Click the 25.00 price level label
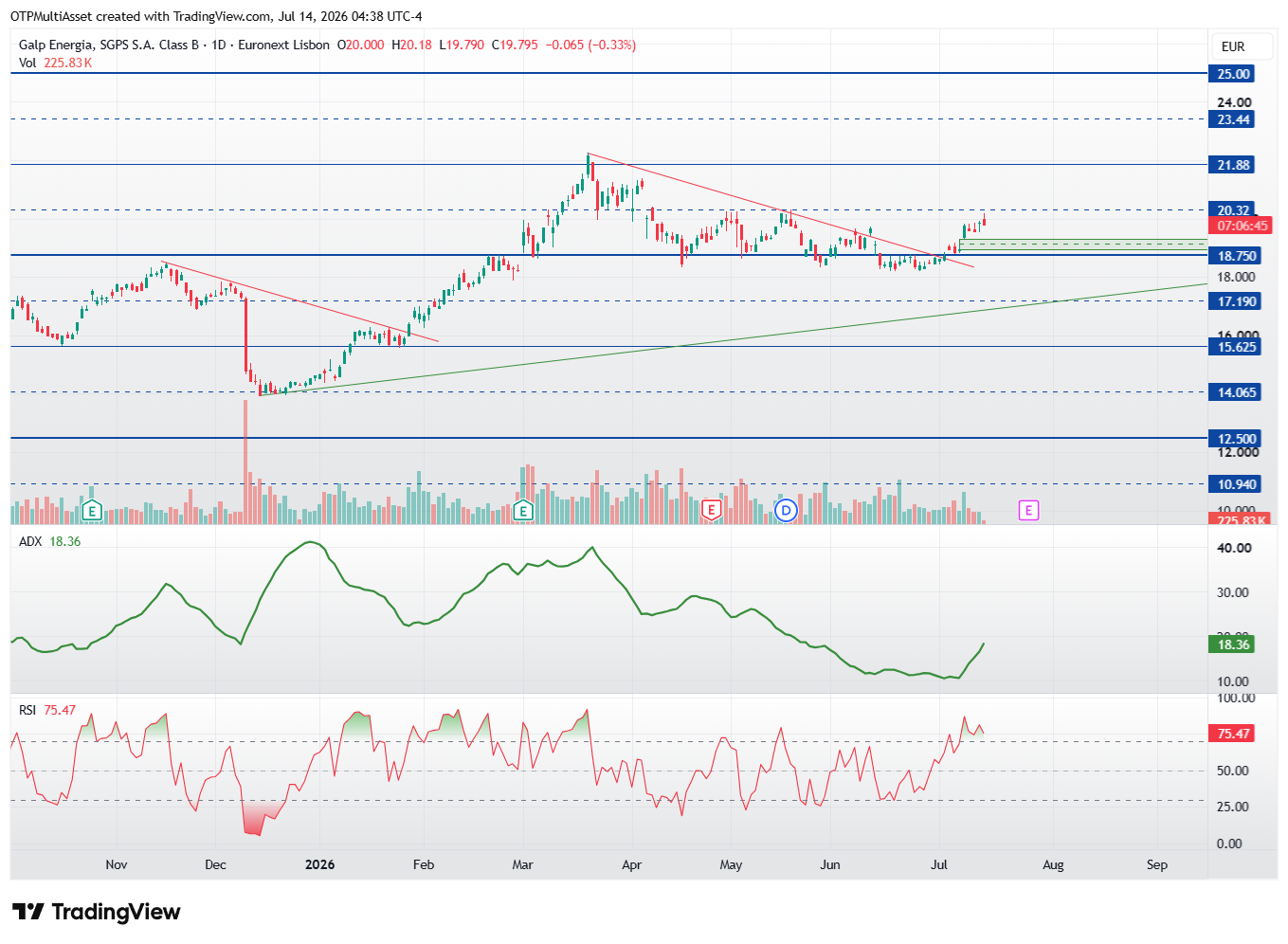Image resolution: width=1288 pixels, height=944 pixels. point(1234,74)
